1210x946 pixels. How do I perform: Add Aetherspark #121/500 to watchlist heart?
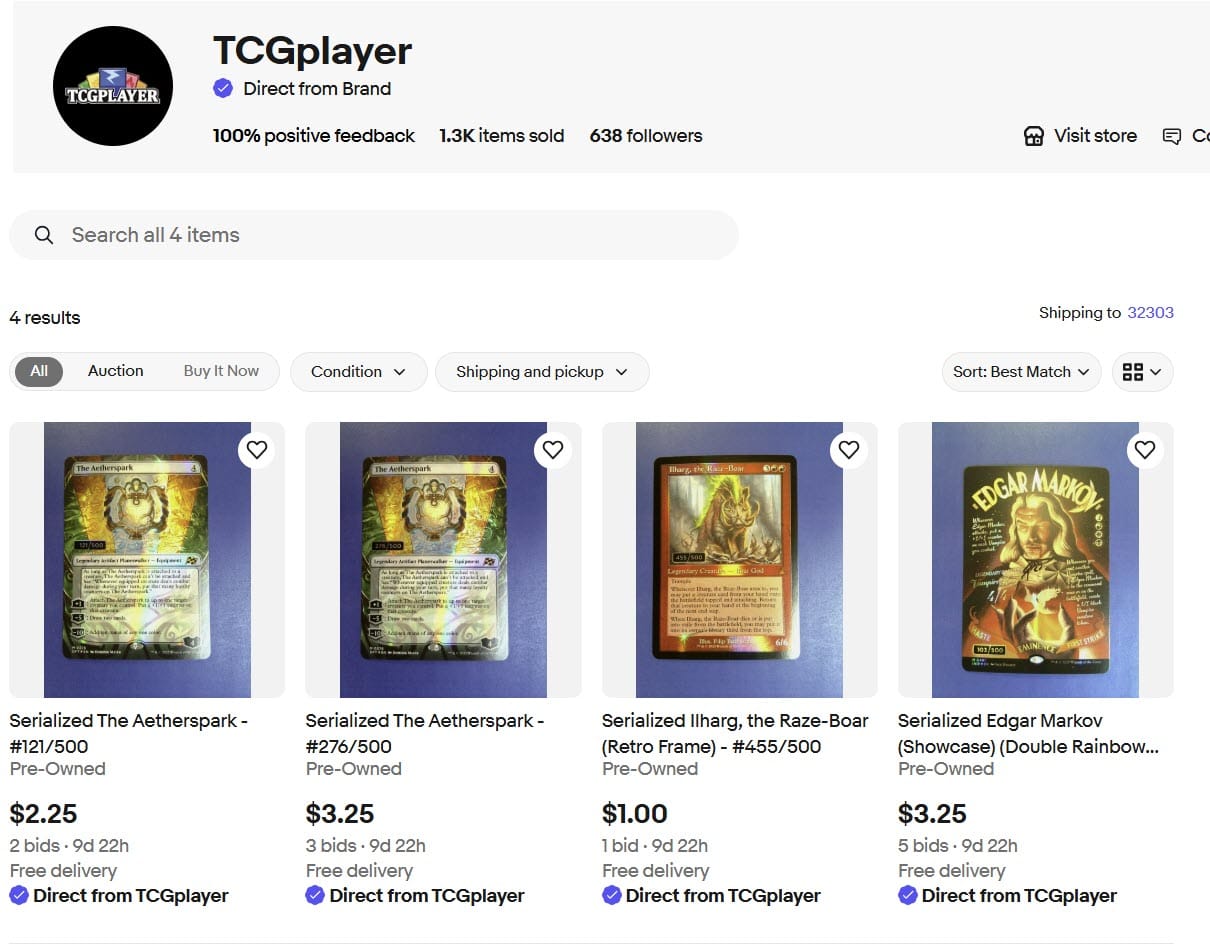257,450
